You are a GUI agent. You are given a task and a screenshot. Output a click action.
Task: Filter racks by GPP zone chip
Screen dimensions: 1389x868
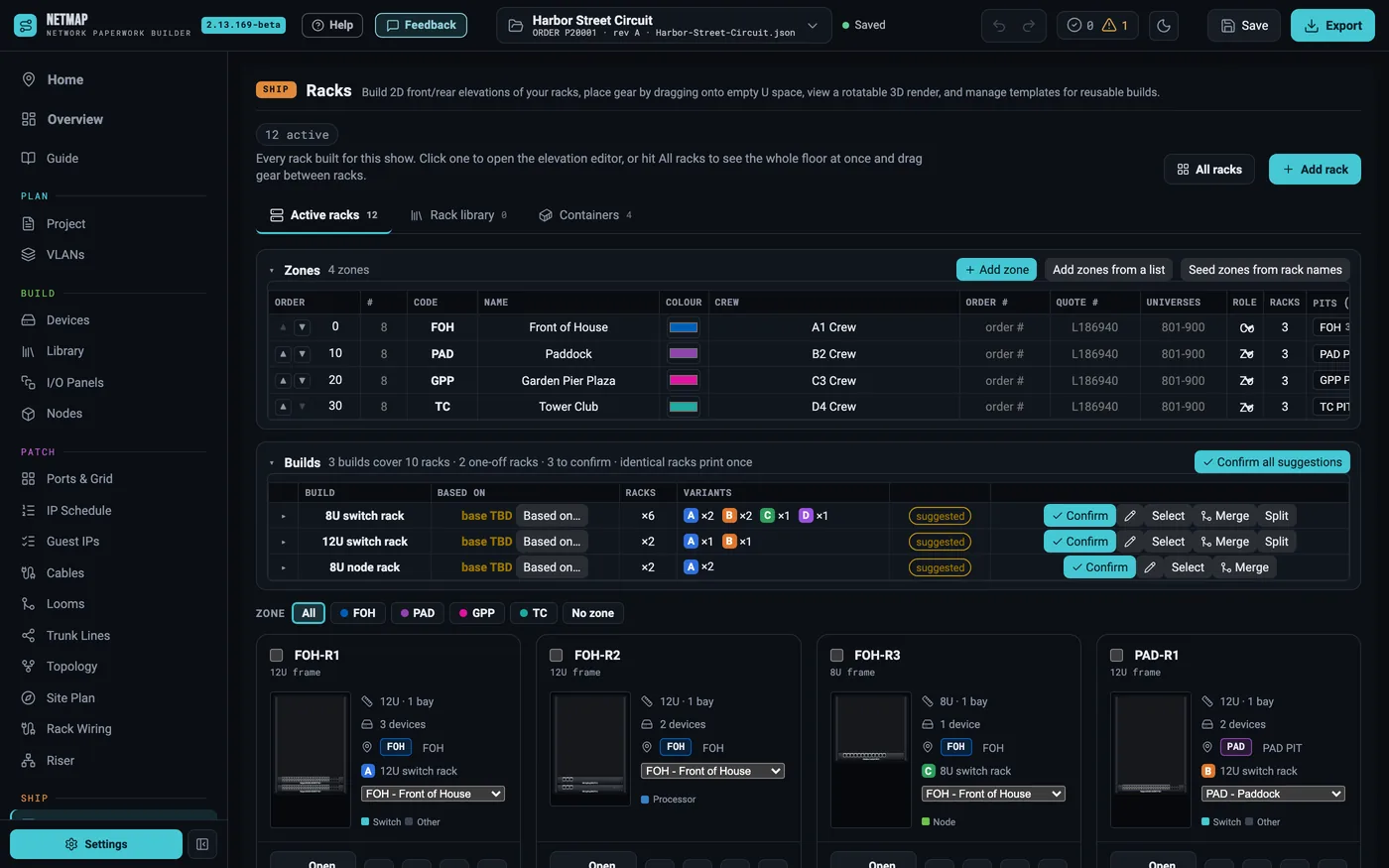coord(476,613)
